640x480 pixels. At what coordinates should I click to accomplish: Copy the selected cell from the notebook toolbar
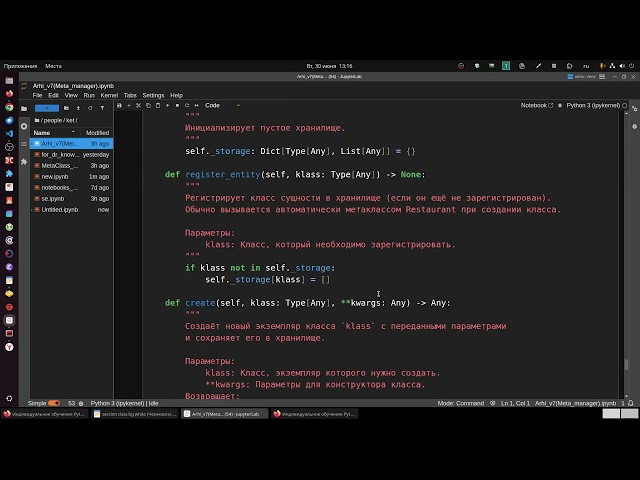pos(148,105)
